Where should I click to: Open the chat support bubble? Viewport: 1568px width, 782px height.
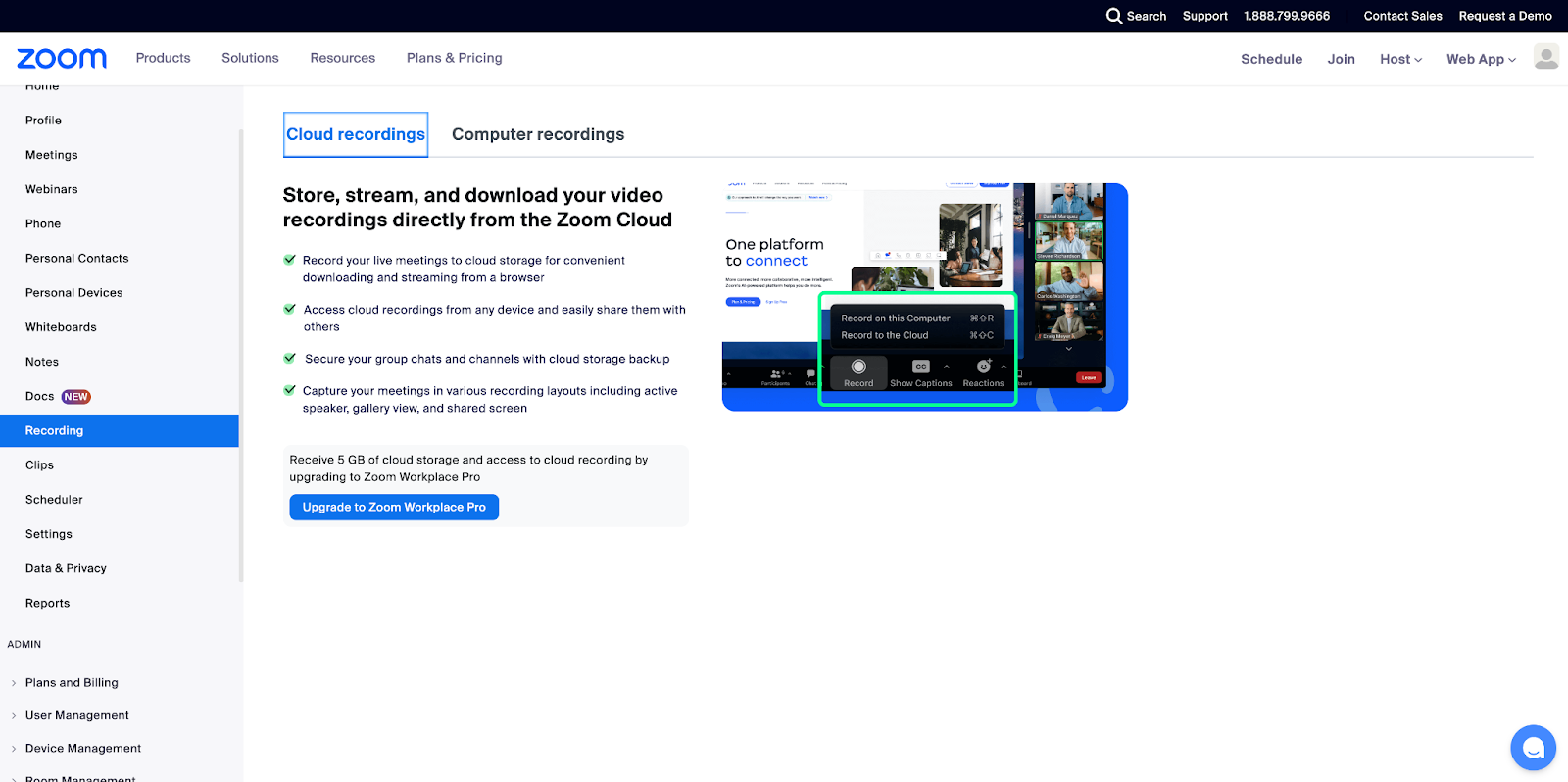pyautogui.click(x=1534, y=748)
